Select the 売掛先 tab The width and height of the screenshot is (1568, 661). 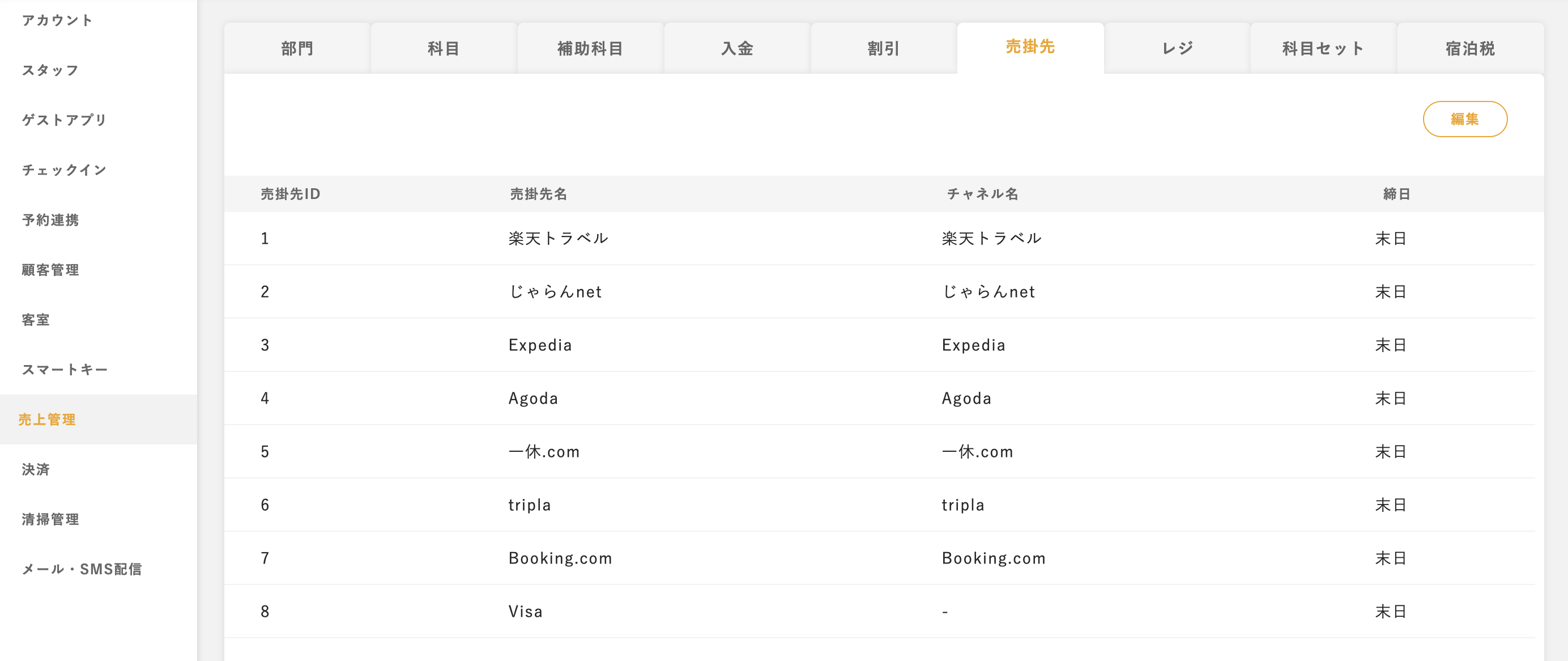click(1030, 47)
